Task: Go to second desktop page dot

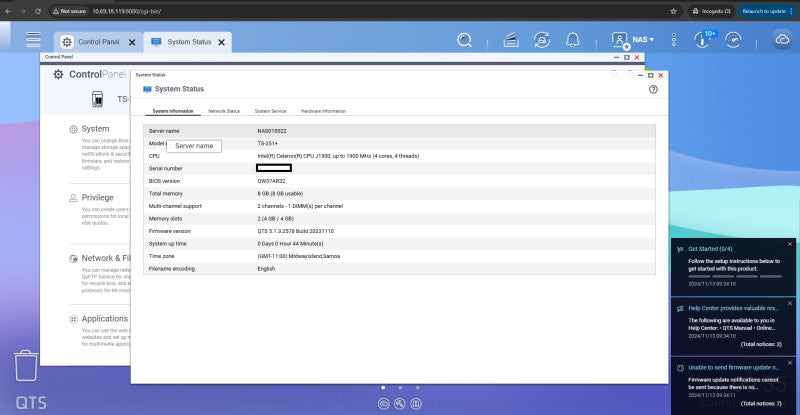Action: click(x=401, y=387)
